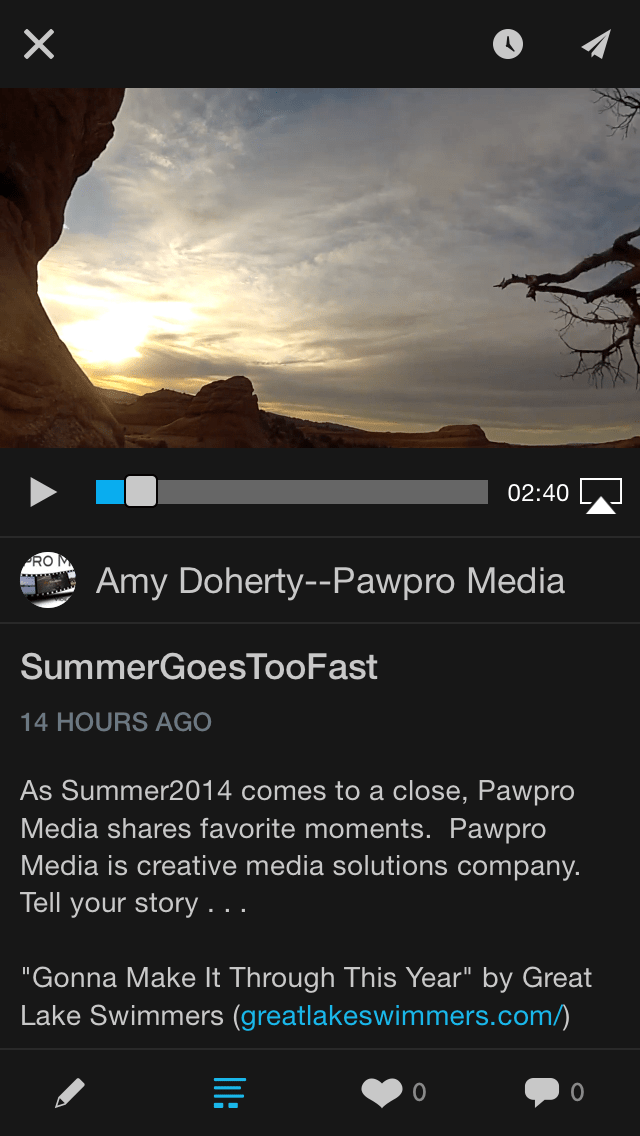Open the comments speech bubble tab

541,1093
